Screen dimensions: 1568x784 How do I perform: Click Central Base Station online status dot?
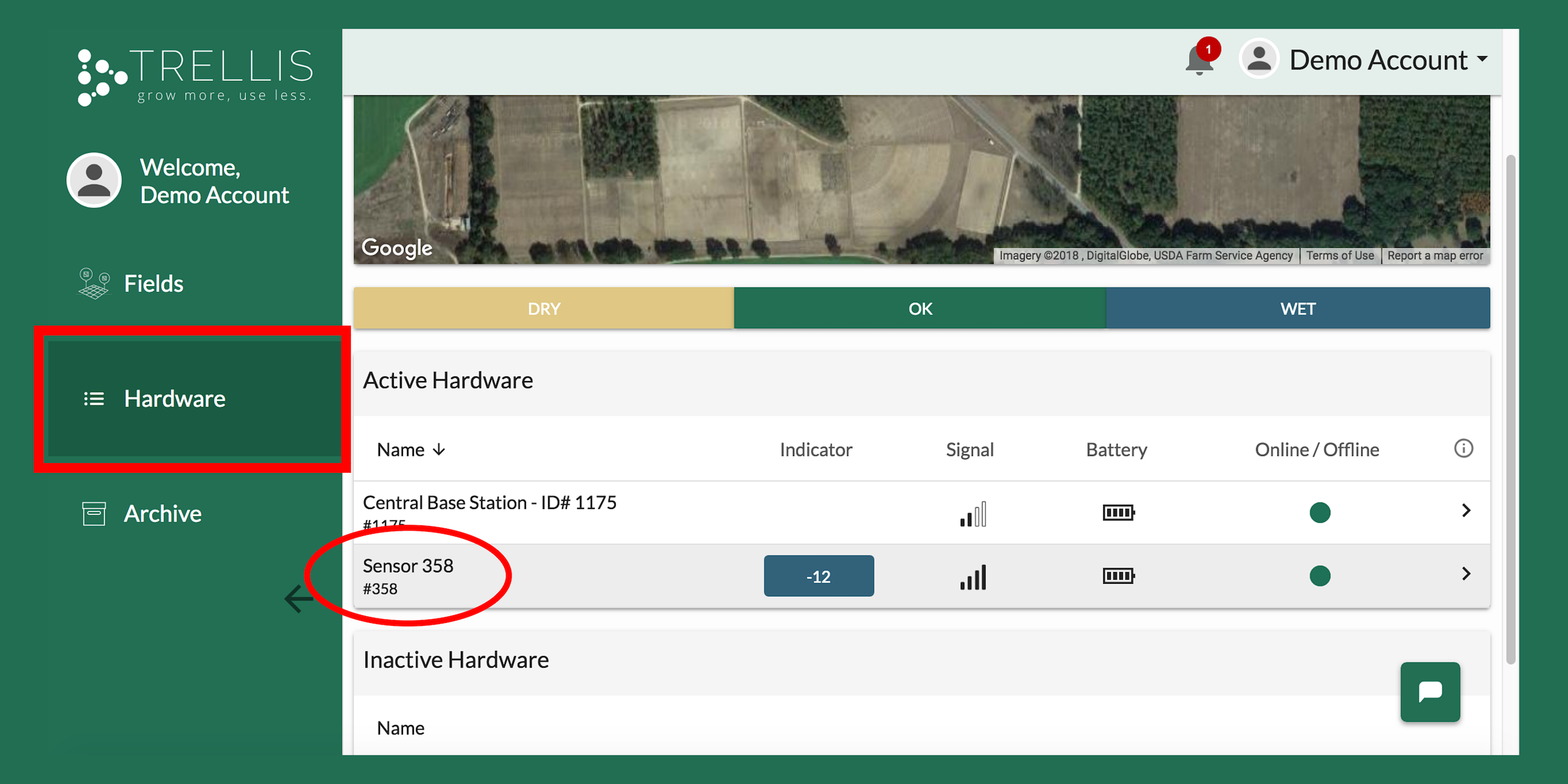coord(1319,513)
